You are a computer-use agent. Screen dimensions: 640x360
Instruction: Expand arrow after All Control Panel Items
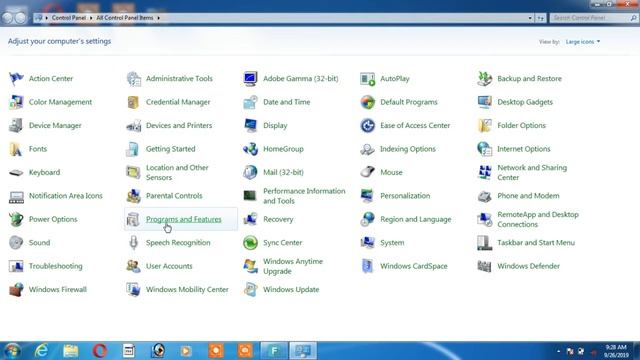click(x=158, y=18)
